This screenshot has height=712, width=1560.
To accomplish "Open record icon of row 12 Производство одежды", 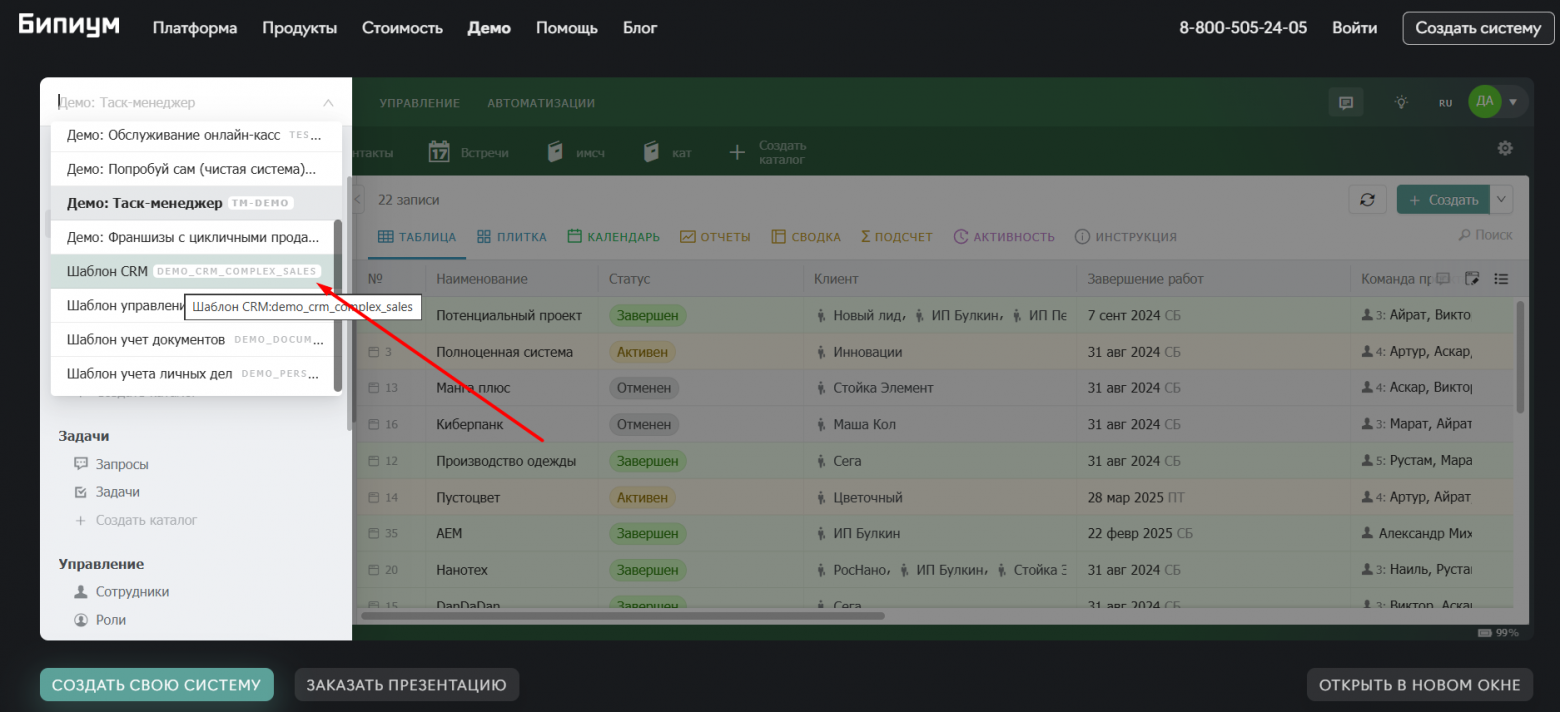I will pos(374,461).
